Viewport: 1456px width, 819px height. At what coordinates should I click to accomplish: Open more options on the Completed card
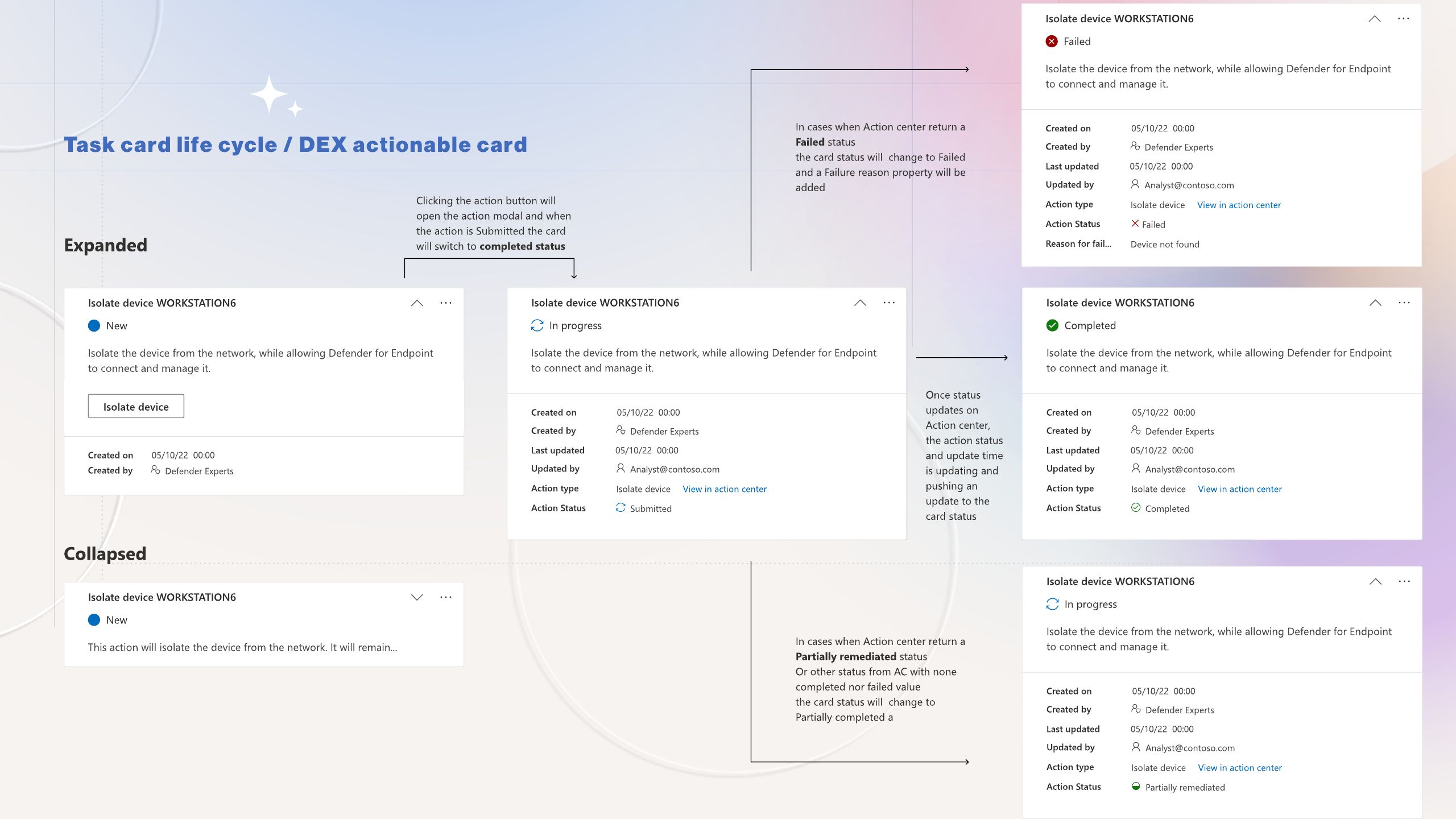pyautogui.click(x=1404, y=303)
